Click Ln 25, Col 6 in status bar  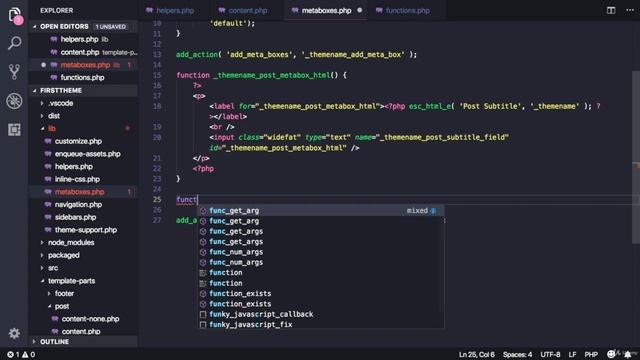(x=476, y=355)
